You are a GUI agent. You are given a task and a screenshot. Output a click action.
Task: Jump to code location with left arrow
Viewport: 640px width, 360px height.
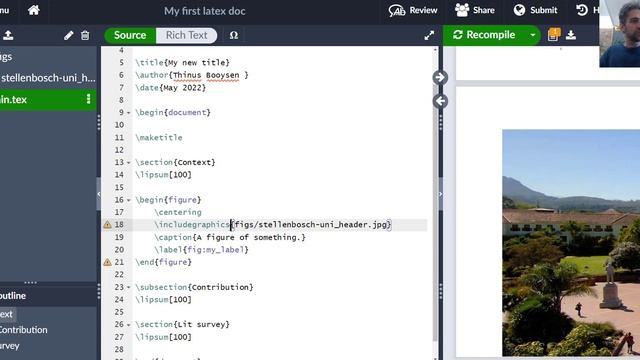click(440, 101)
